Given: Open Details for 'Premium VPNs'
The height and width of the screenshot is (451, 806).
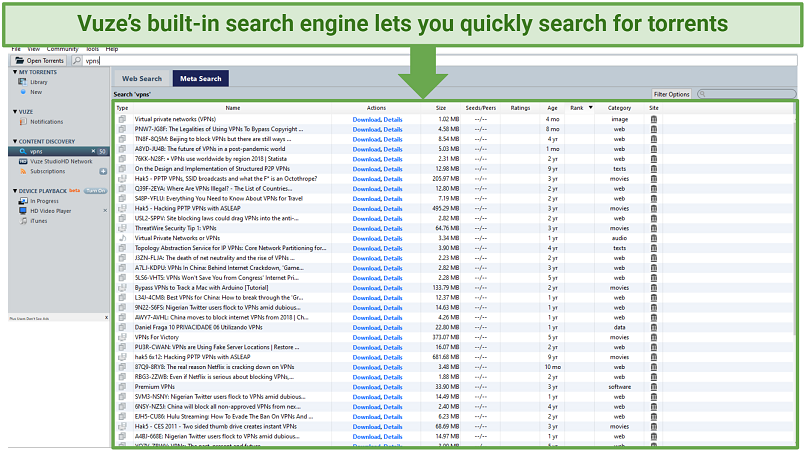Looking at the screenshot, I should [393, 387].
